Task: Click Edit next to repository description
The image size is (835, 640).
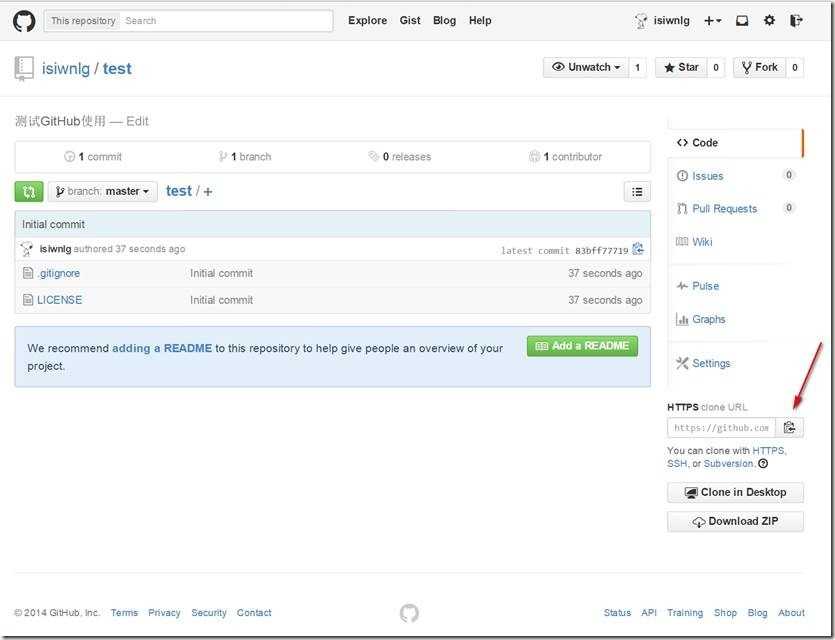Action: 137,121
